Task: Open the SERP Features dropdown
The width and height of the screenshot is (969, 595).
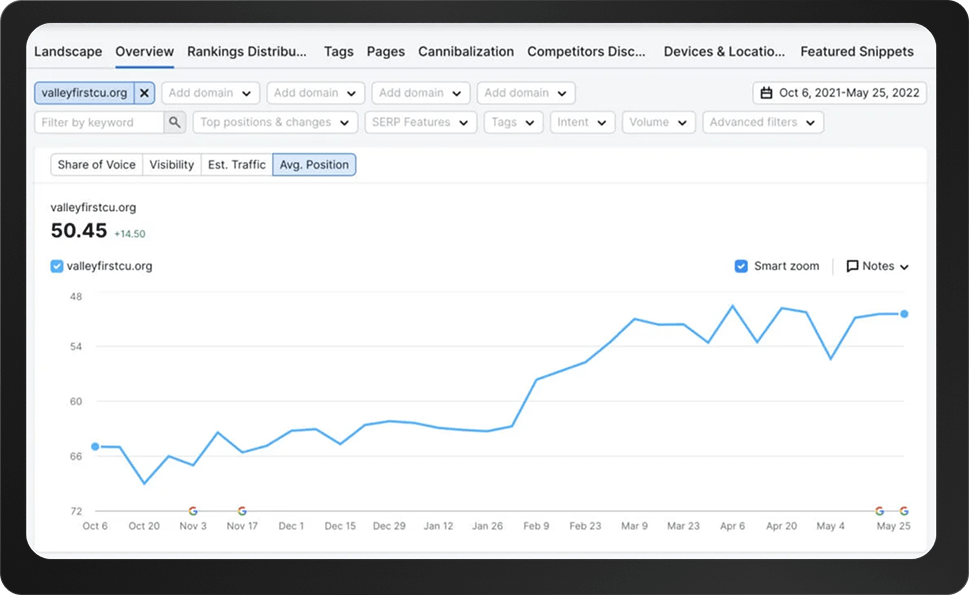Action: coord(420,122)
